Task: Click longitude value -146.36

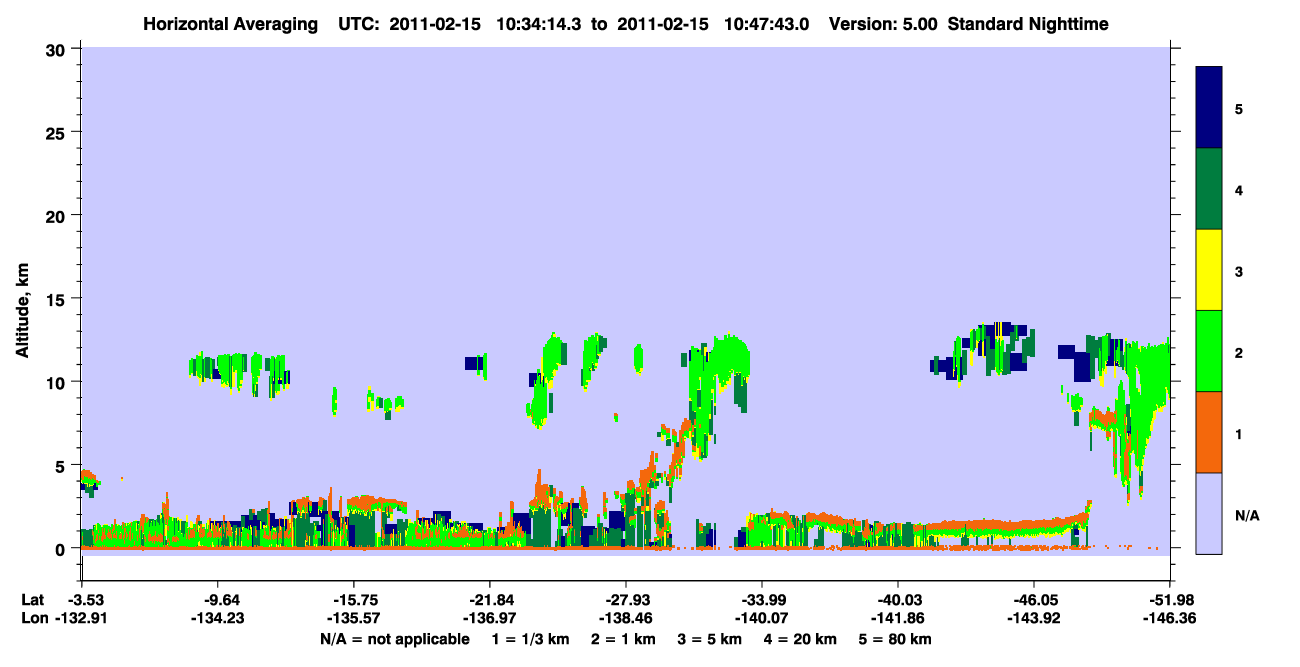Action: click(x=1170, y=618)
